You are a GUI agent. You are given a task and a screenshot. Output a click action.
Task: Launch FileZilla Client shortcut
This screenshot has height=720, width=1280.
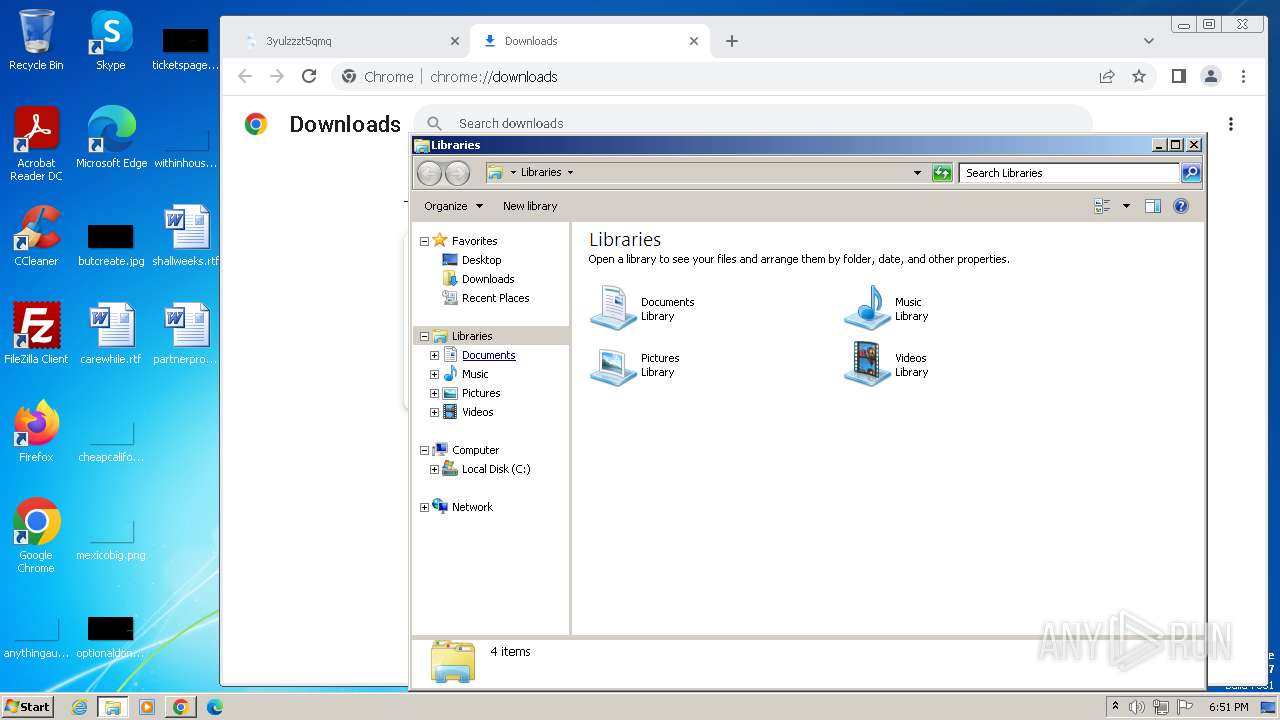pos(36,334)
